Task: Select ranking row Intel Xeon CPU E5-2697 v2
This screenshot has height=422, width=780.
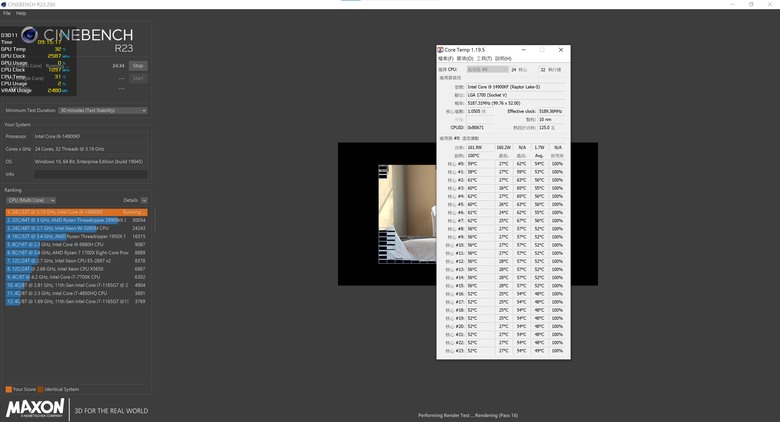Action: pyautogui.click(x=77, y=261)
